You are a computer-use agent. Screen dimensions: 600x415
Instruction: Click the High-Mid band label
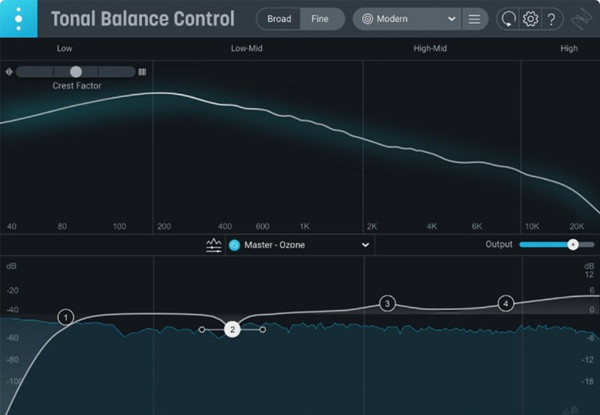tap(430, 49)
